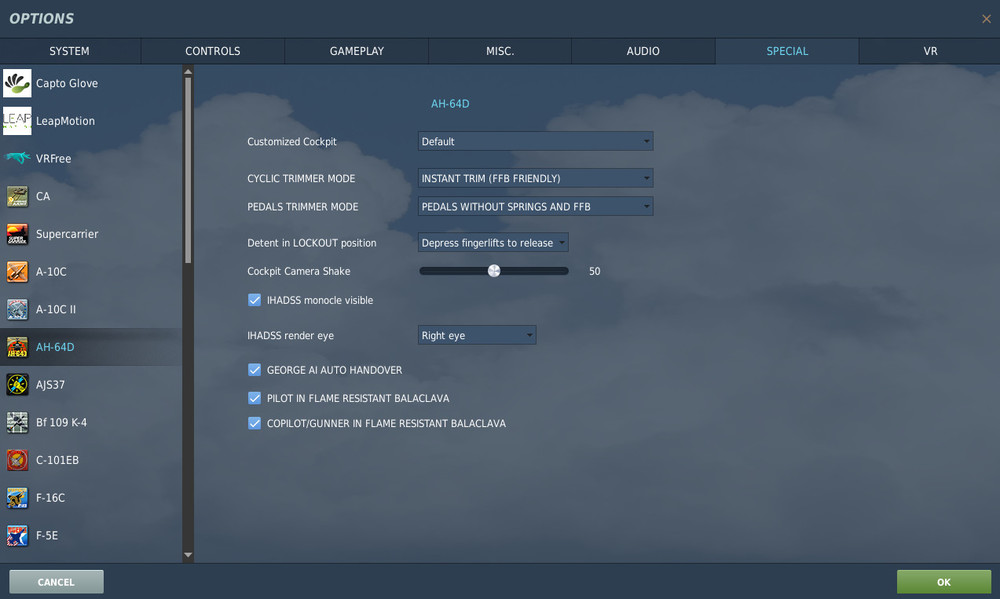The image size is (1000, 599).
Task: Switch to the GAMEPLAY tab
Action: (x=357, y=51)
